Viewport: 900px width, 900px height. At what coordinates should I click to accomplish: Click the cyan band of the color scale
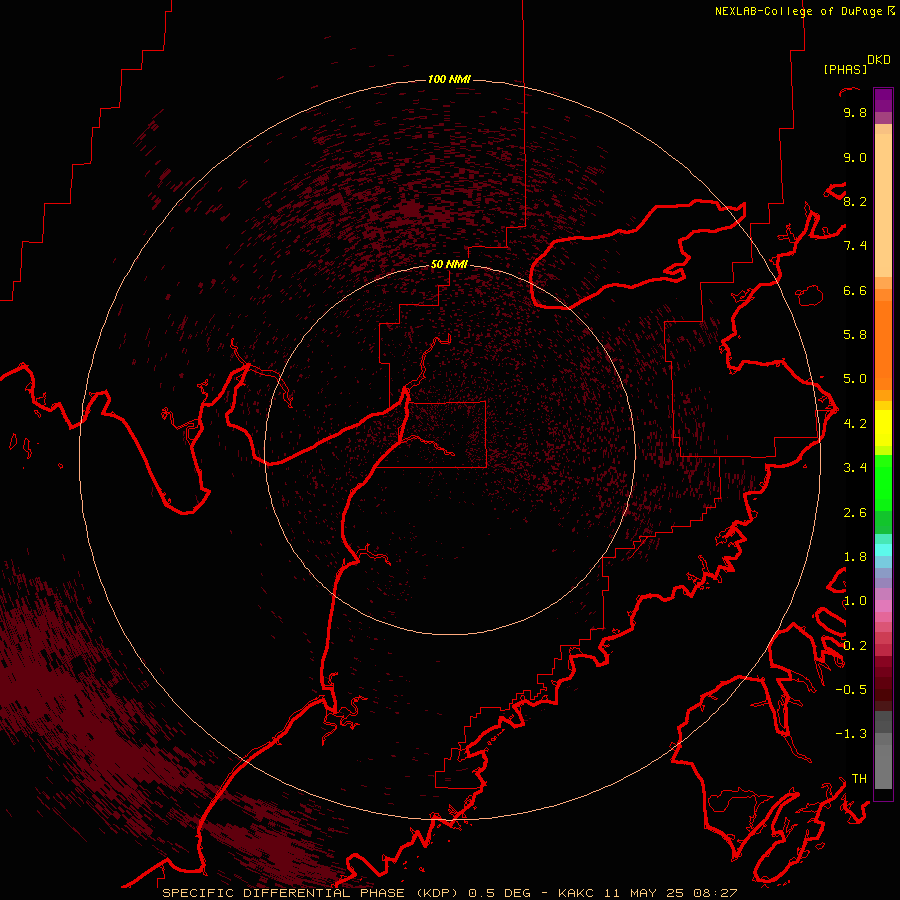883,550
